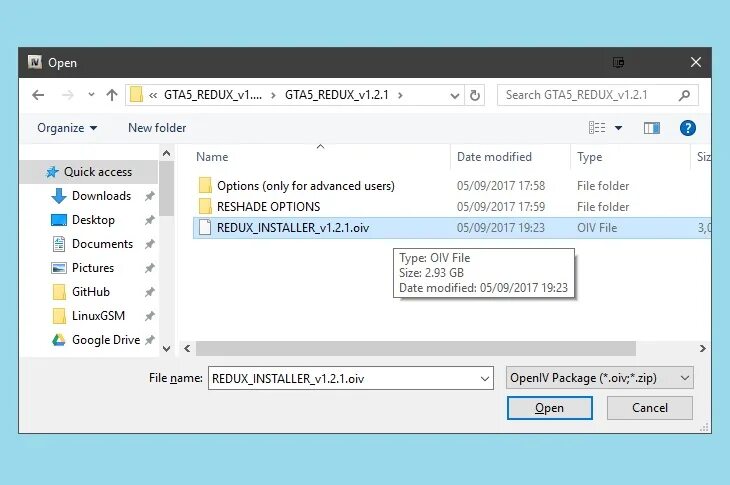This screenshot has width=730, height=485.
Task: Click the RESHADE OPTIONS folder icon
Action: click(x=205, y=207)
